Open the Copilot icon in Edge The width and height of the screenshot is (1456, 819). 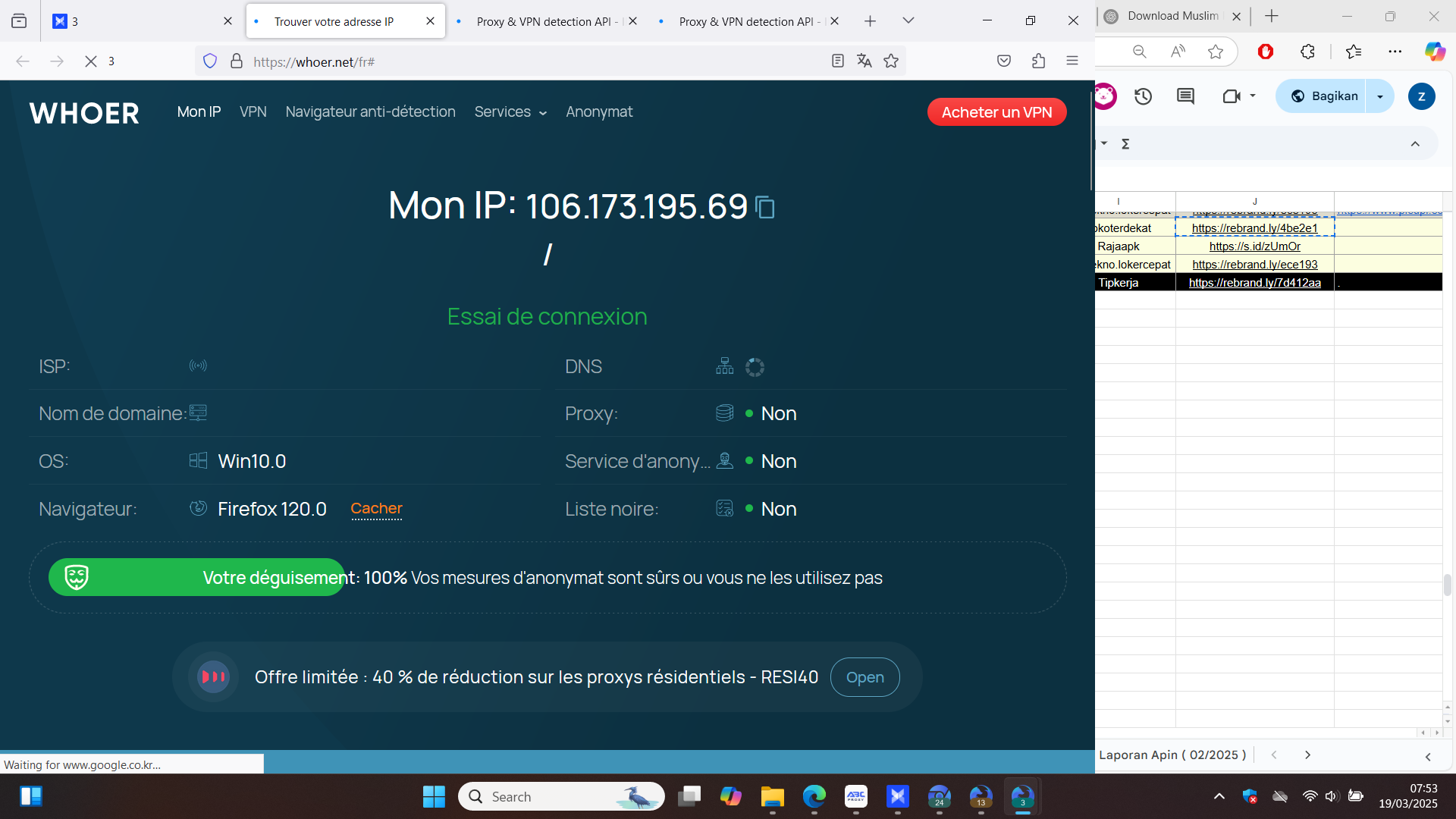click(x=1435, y=52)
